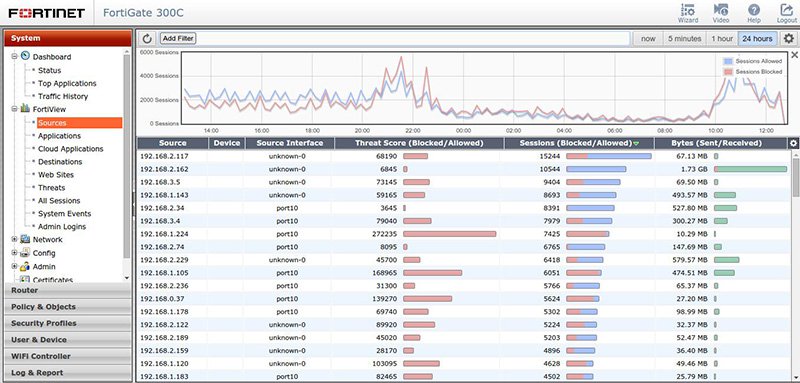Expand the Admin tree node

coord(14,266)
